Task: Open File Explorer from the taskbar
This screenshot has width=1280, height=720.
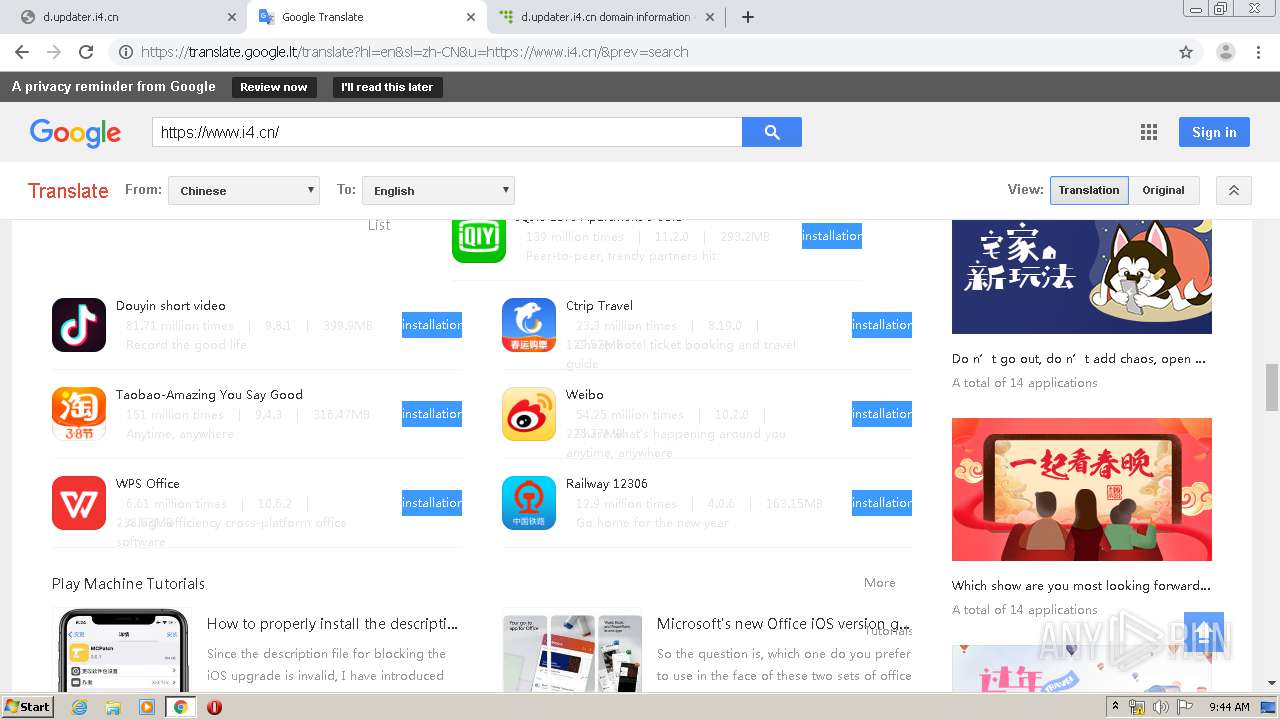Action: 113,707
